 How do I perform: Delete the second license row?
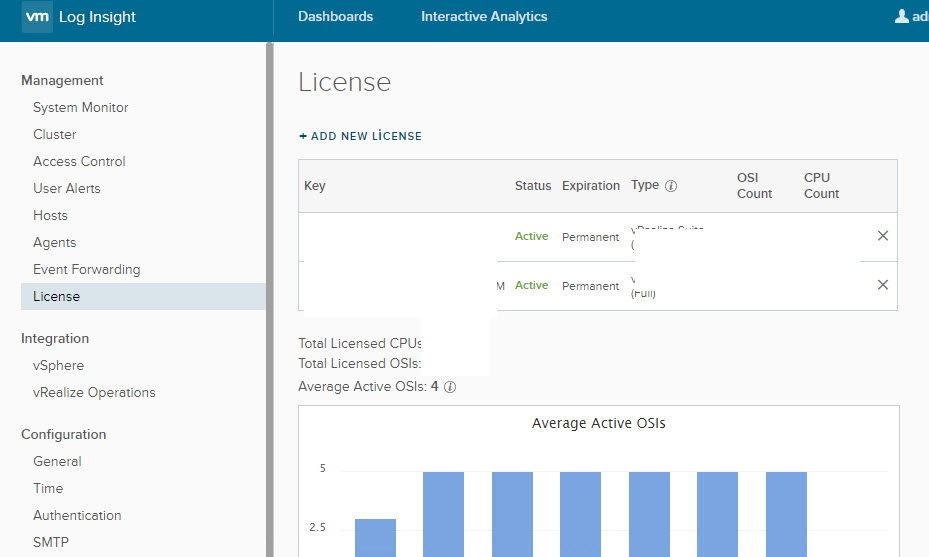pos(882,285)
